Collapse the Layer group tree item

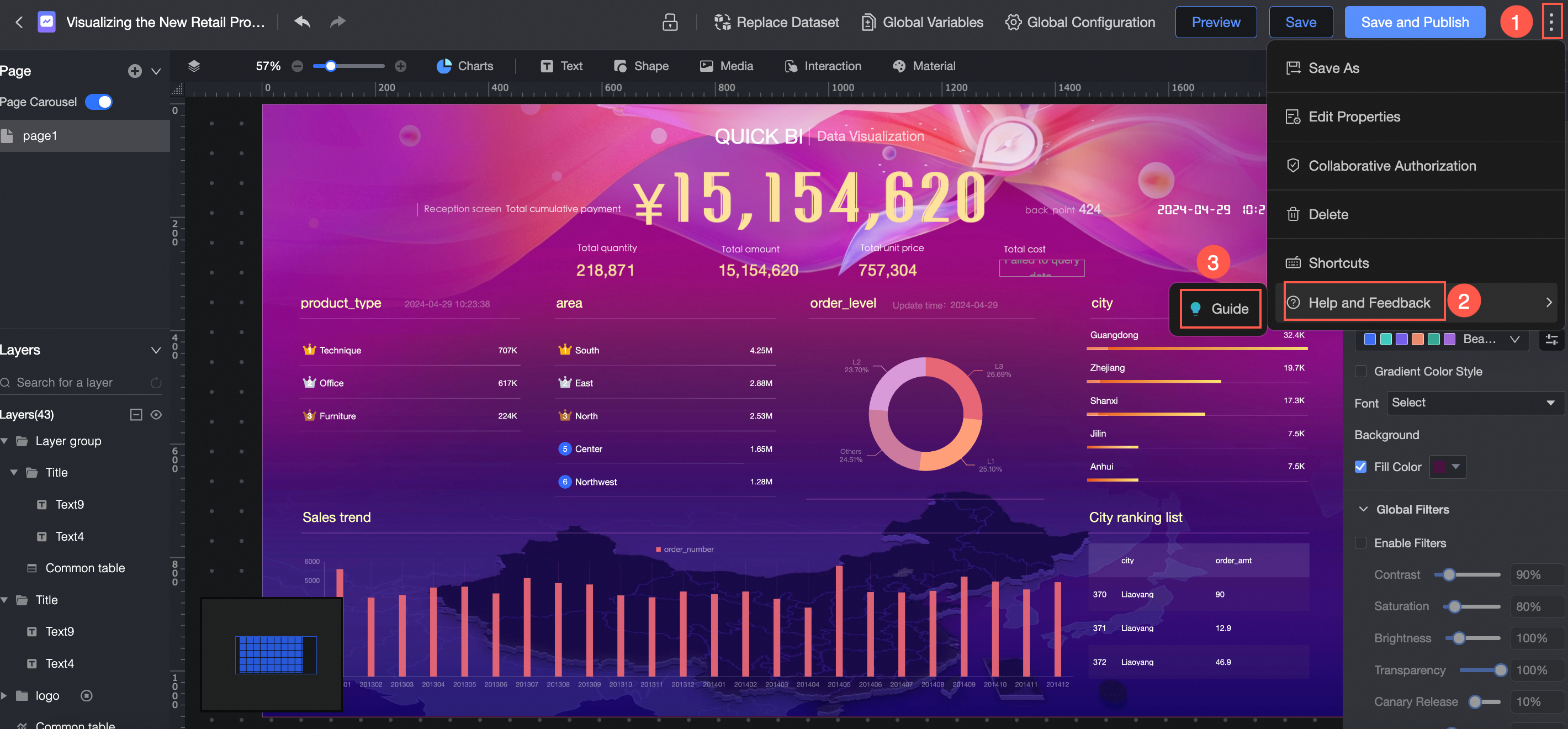pyautogui.click(x=5, y=441)
